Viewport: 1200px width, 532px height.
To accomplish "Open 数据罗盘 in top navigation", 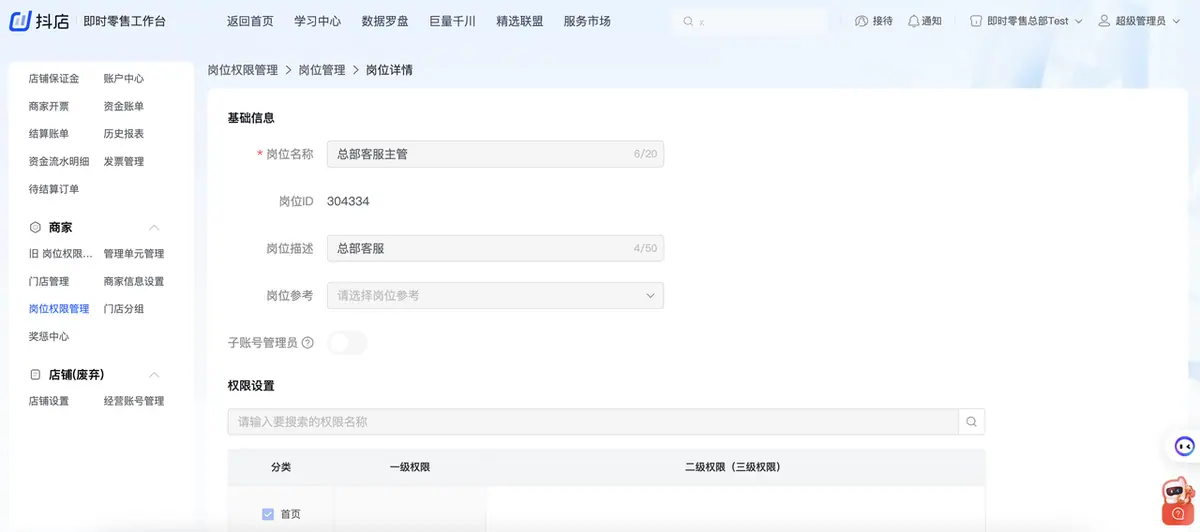I will pos(385,21).
